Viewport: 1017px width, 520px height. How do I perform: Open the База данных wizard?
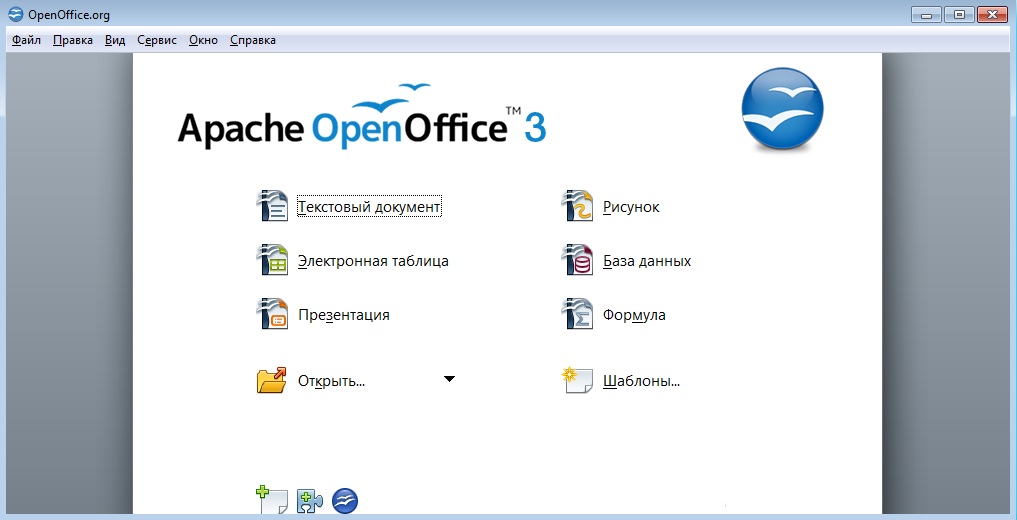click(646, 261)
